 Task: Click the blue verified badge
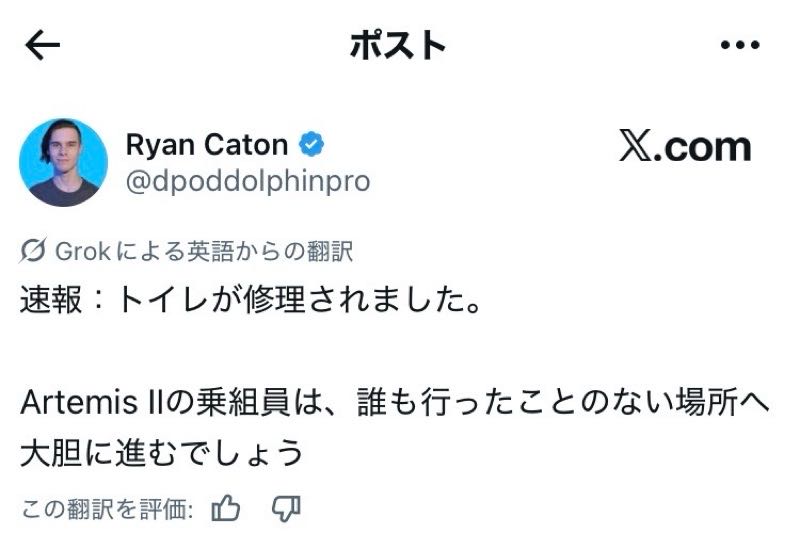313,145
